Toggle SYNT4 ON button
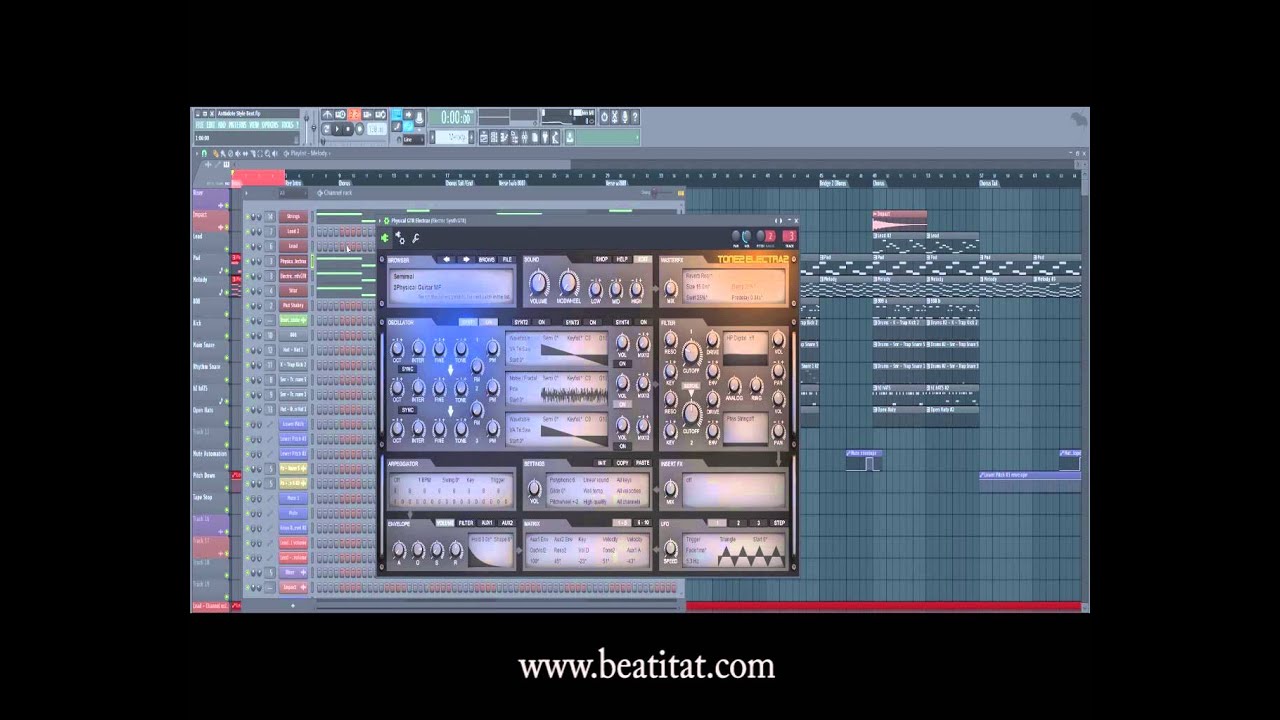The image size is (1280, 720). coord(643,322)
